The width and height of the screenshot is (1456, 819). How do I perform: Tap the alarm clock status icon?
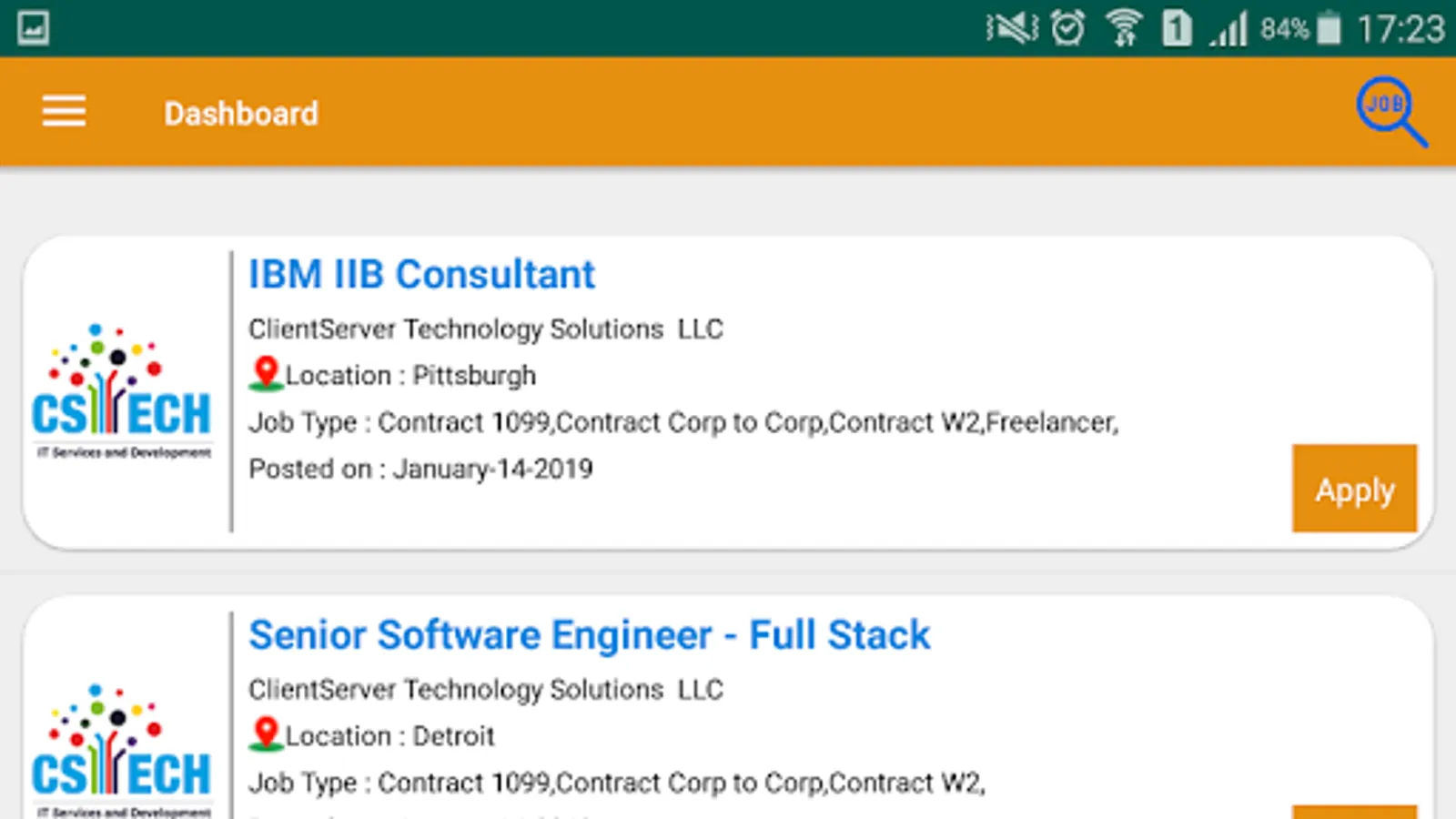pos(1068,27)
